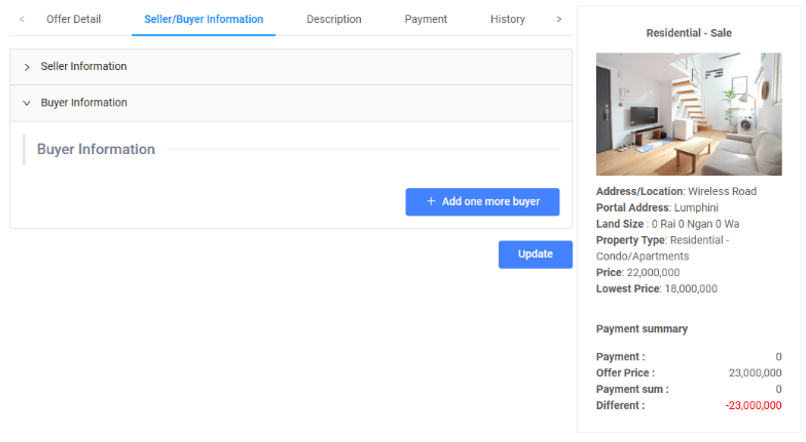Click the Update button
This screenshot has height=442, width=806.
(535, 254)
